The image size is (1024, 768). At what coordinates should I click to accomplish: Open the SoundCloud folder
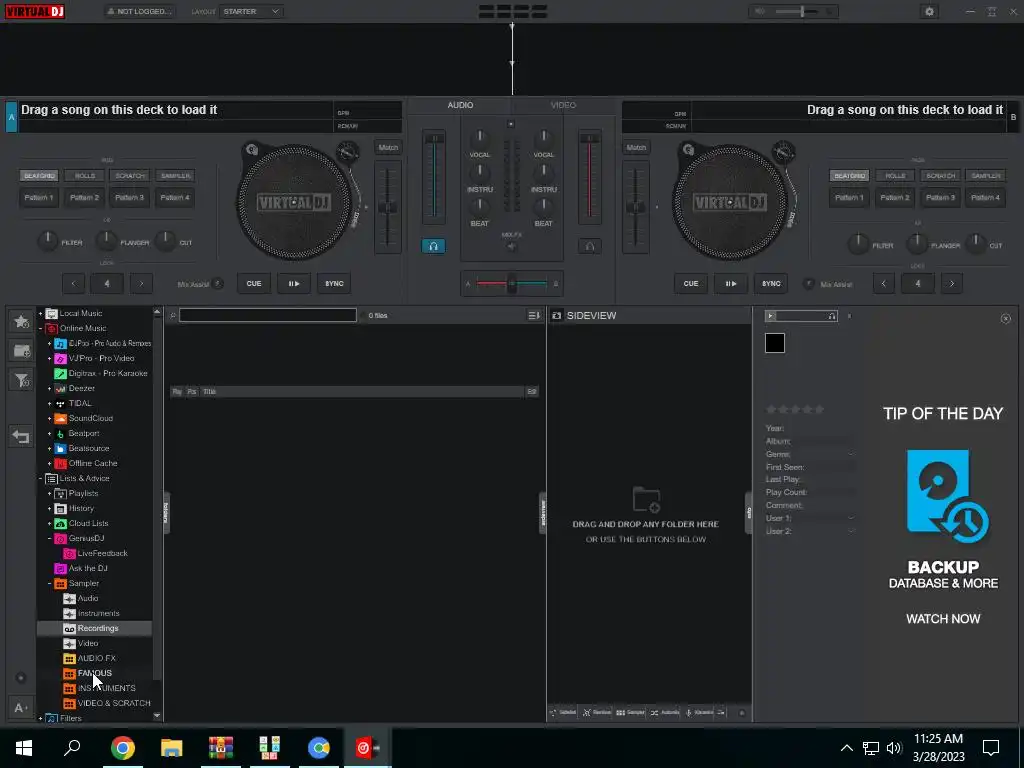coord(91,418)
